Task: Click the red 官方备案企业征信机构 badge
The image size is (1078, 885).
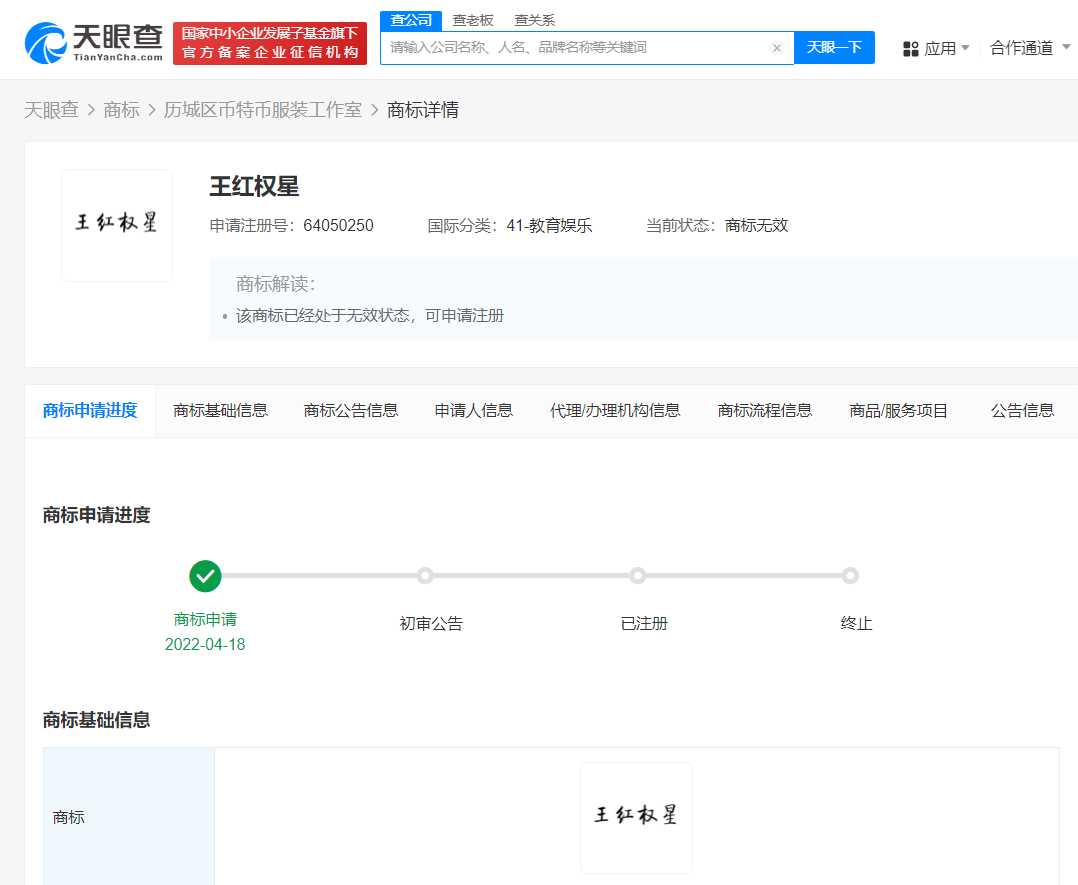Action: point(269,44)
